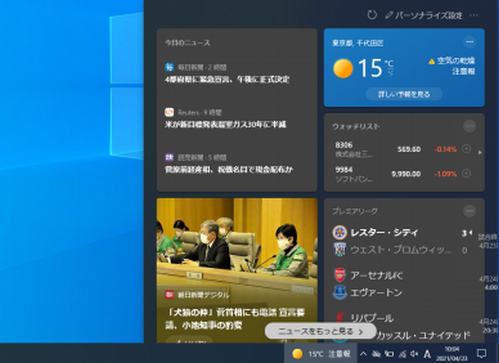Click the West Bromwich club crest
Viewport: 499px width, 363px height.
pyautogui.click(x=340, y=250)
